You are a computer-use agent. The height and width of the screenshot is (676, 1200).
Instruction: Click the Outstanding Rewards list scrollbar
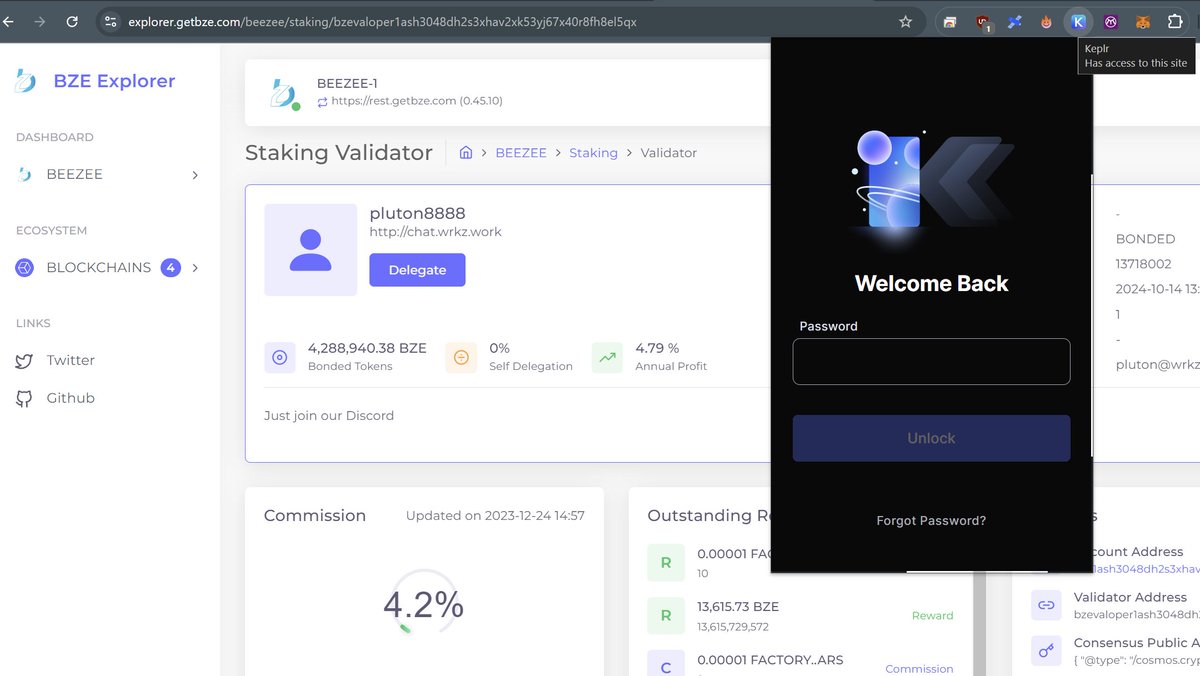(980, 625)
